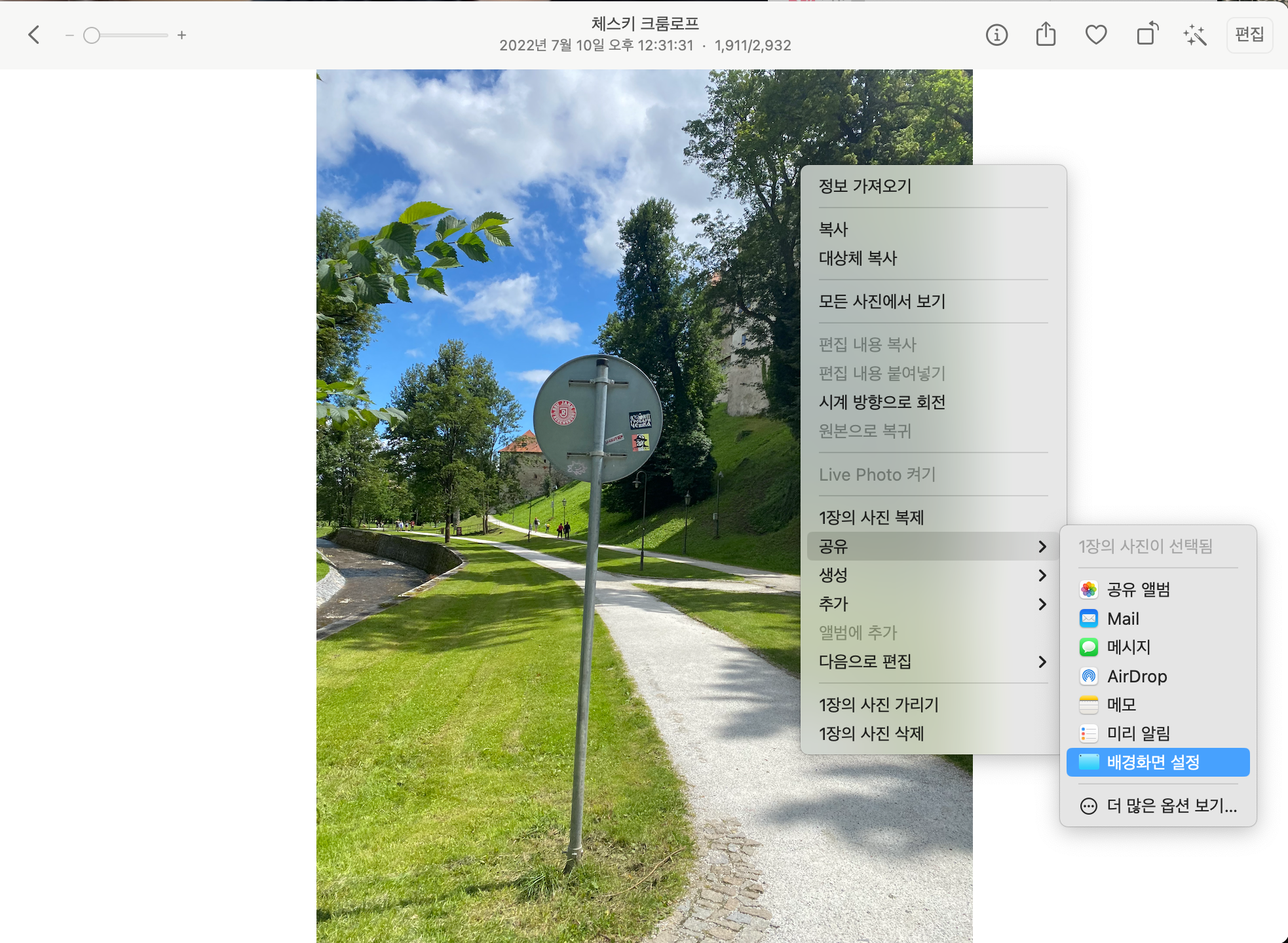Click the back arrow in toolbar
The height and width of the screenshot is (943, 1288).
34,35
